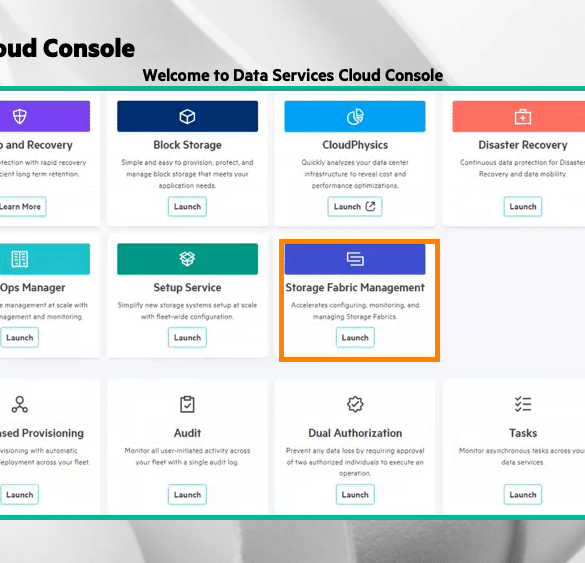The width and height of the screenshot is (585, 563).
Task: Click the Disaster Recovery description text
Action: click(522, 168)
